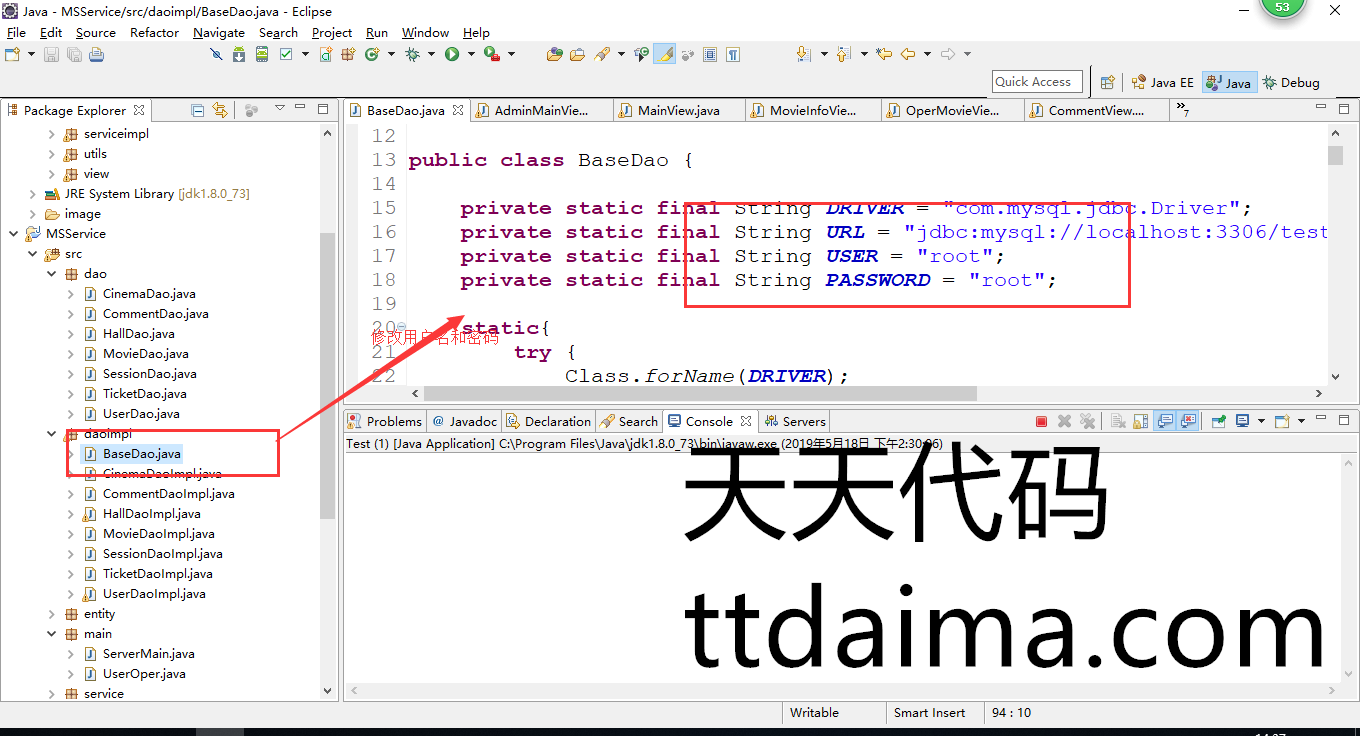Click the Debug bug icon in toolbar
The image size is (1360, 736).
pyautogui.click(x=412, y=54)
